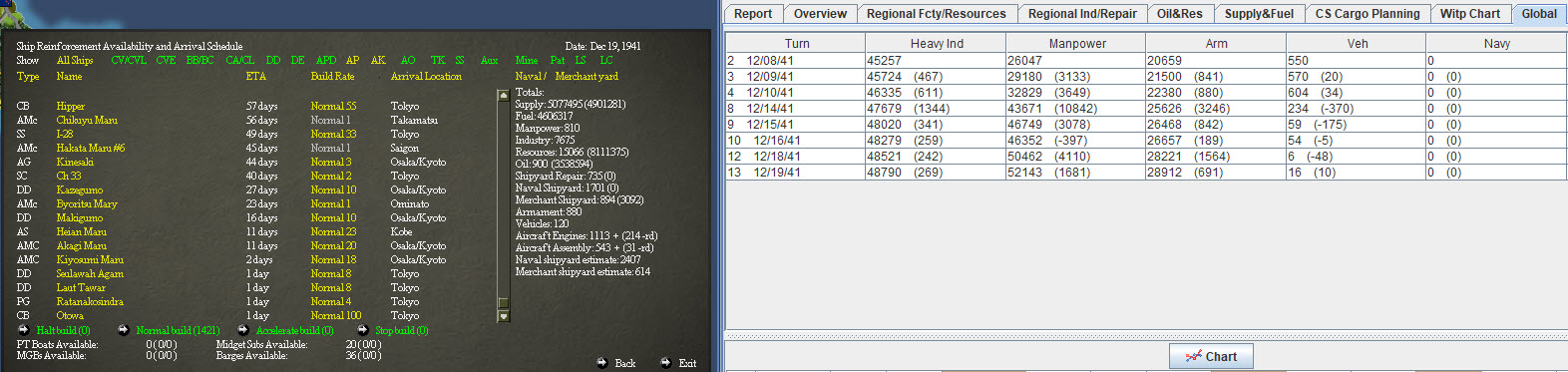Click the arrow icon beside Normal build
Screen dimensions: 1568x372
coord(123,330)
